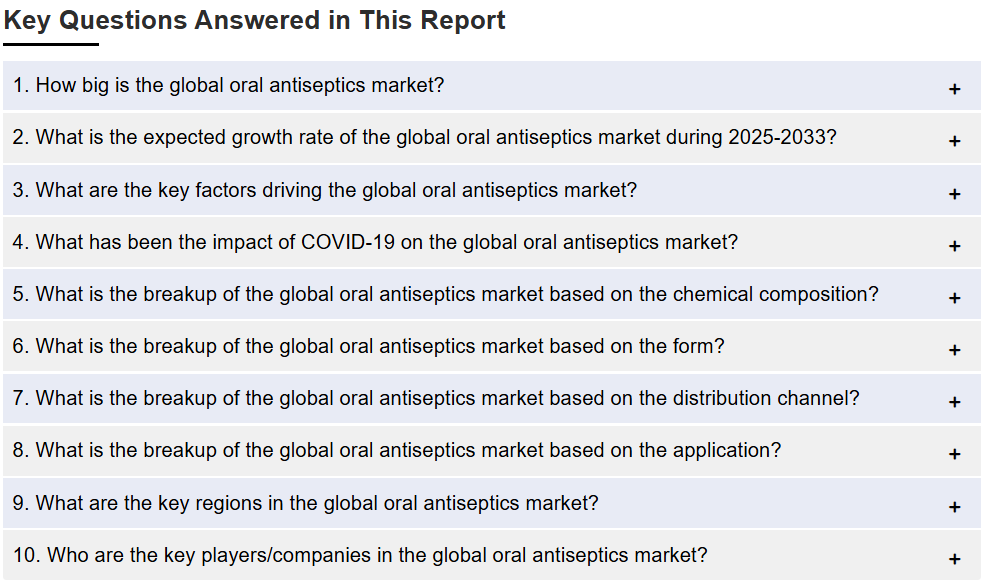
Task: Click the plus icon for growth rate question
Action: (954, 141)
